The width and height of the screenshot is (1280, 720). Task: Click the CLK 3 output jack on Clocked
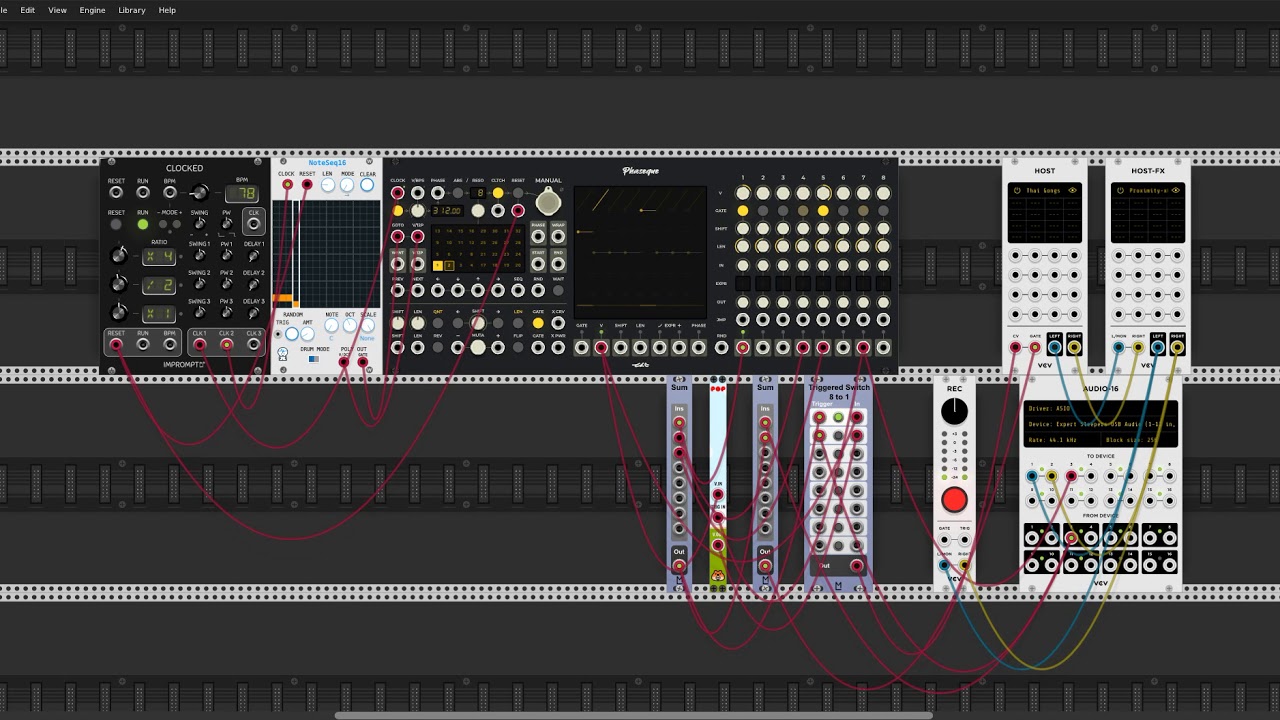[x=254, y=345]
